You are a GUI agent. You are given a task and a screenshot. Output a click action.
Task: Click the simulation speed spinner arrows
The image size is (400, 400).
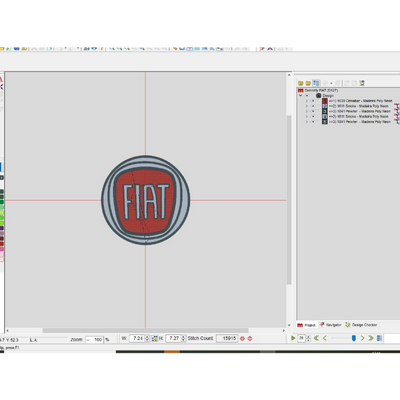(x=308, y=338)
